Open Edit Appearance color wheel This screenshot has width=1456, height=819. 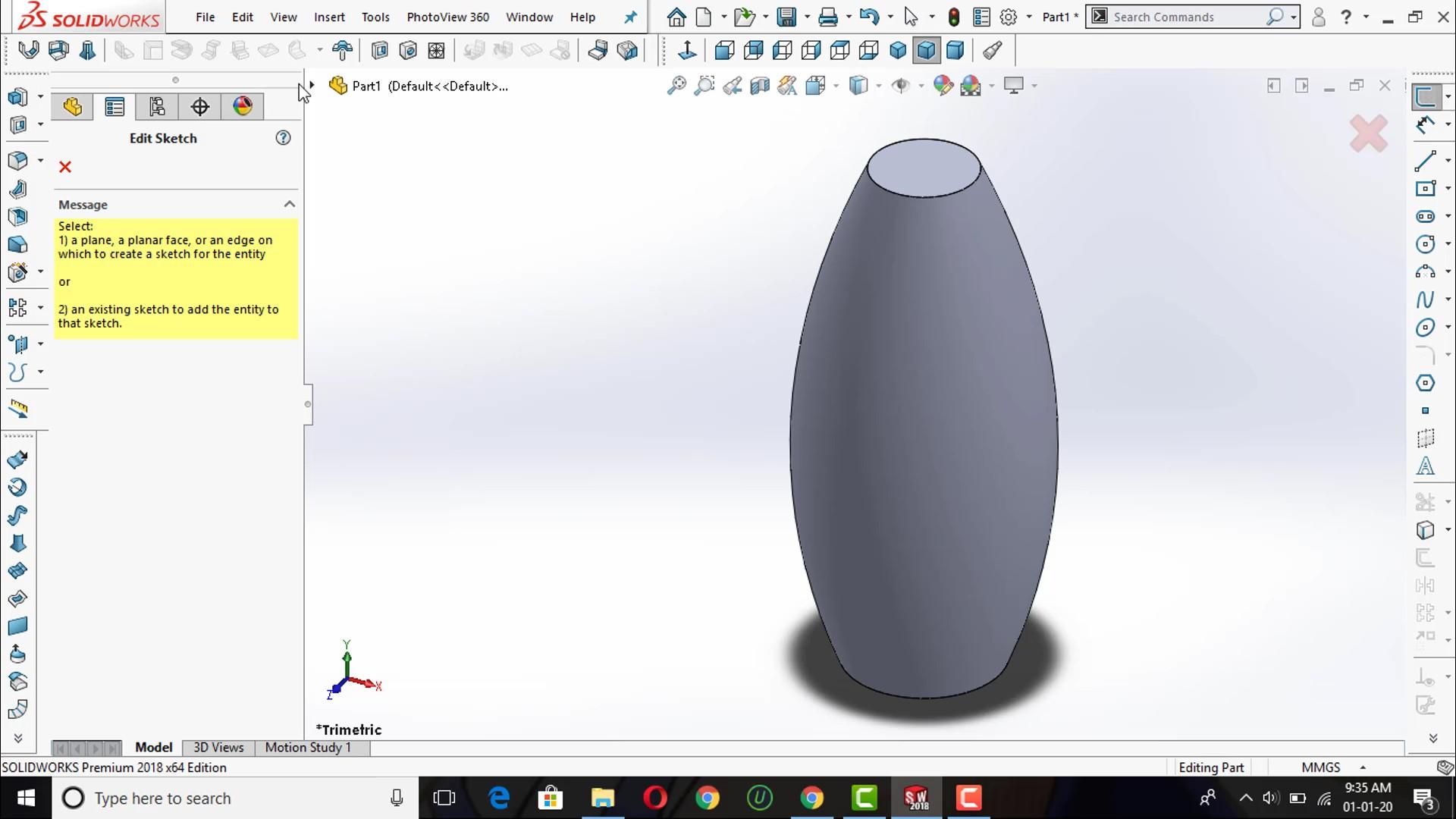tap(943, 86)
